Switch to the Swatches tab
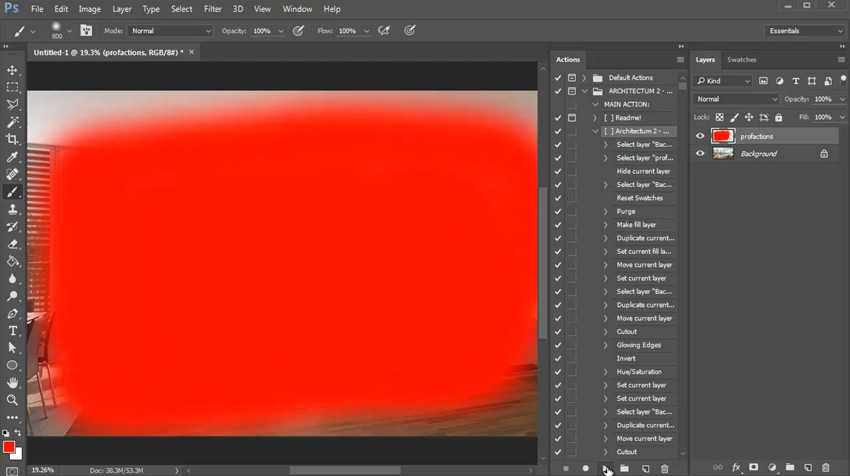Image resolution: width=850 pixels, height=476 pixels. tap(741, 60)
